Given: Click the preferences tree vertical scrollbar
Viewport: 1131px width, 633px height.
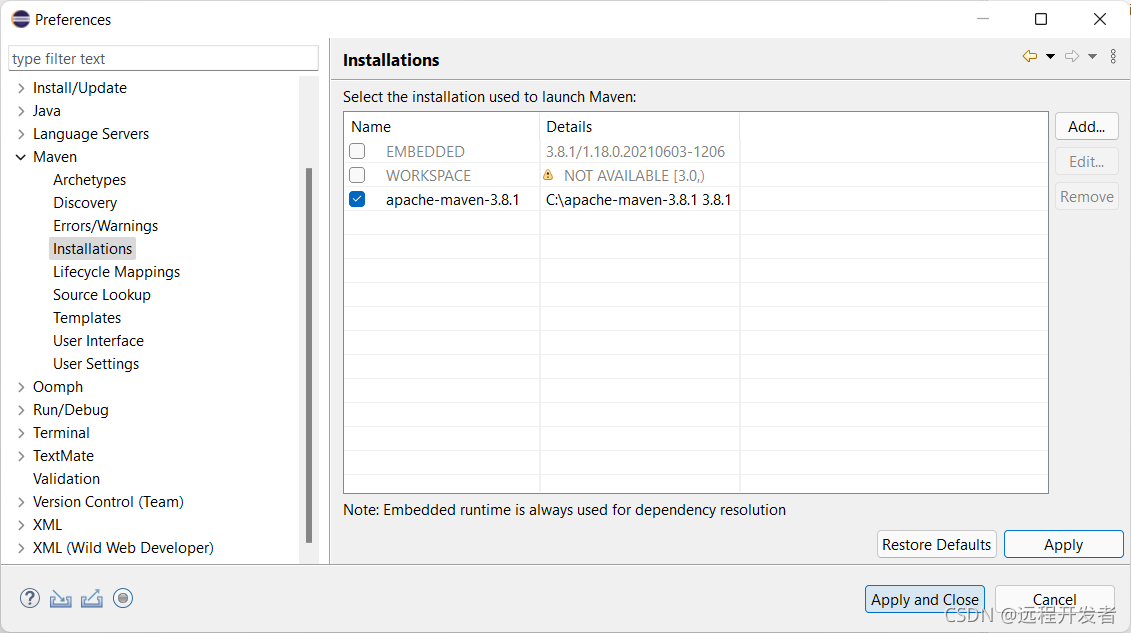Looking at the screenshot, I should [x=309, y=355].
